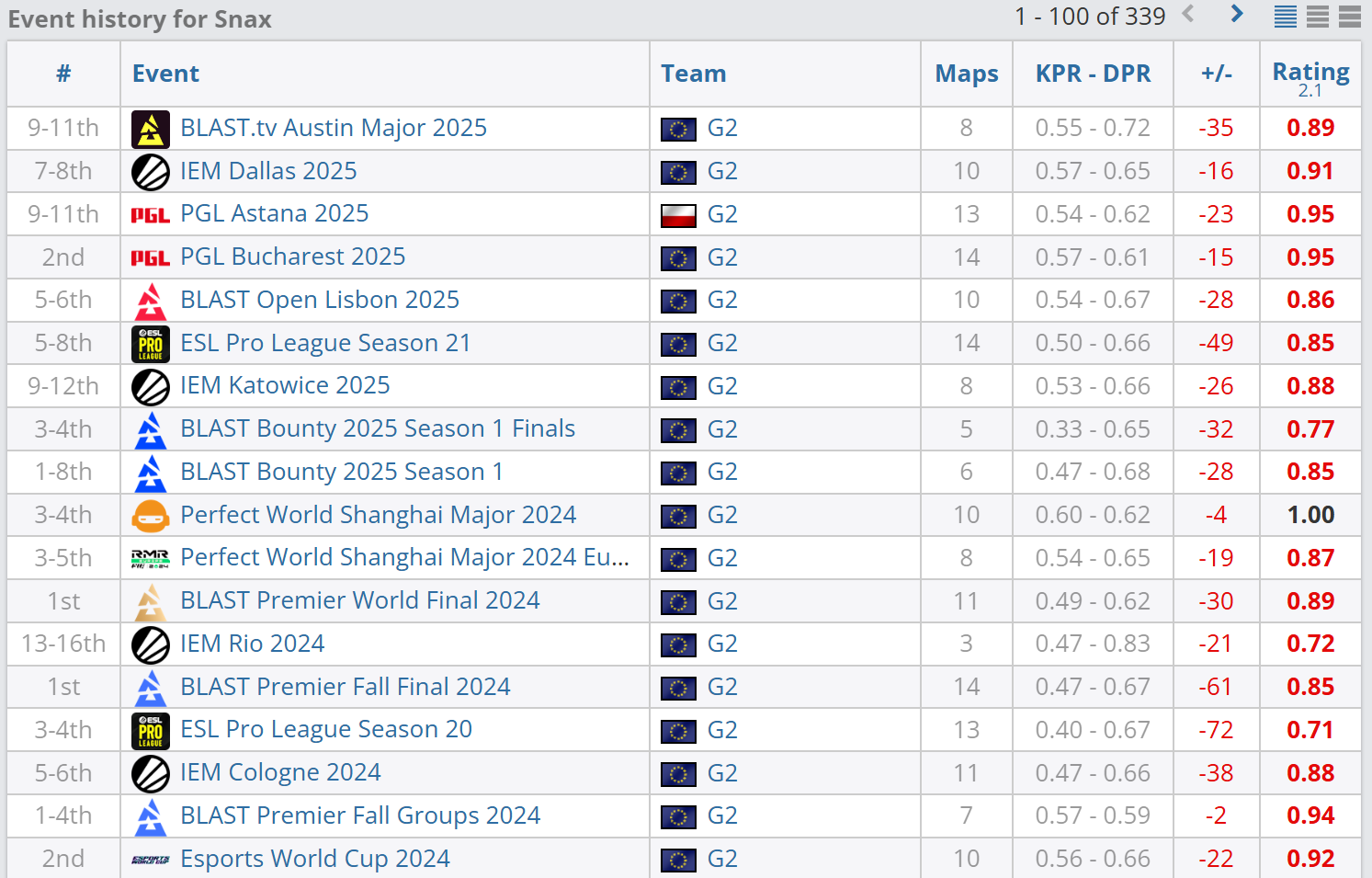Image resolution: width=1372 pixels, height=878 pixels.
Task: Click ESL Pro League Season 20 logo
Action: (x=151, y=731)
